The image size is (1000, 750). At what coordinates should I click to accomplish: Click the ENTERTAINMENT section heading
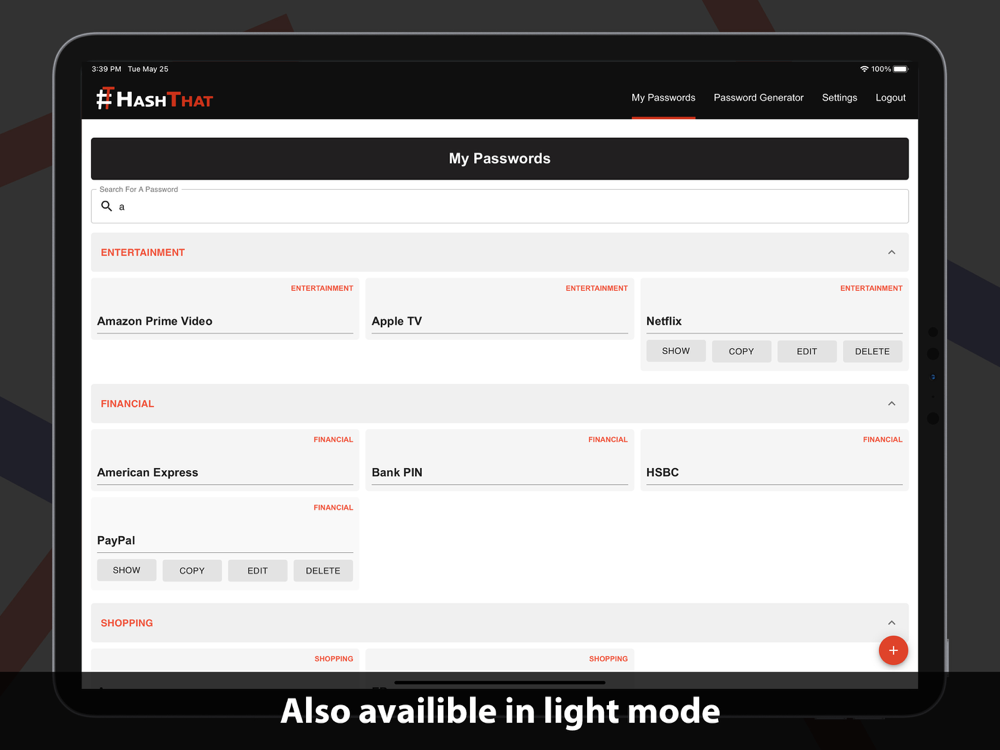(143, 253)
